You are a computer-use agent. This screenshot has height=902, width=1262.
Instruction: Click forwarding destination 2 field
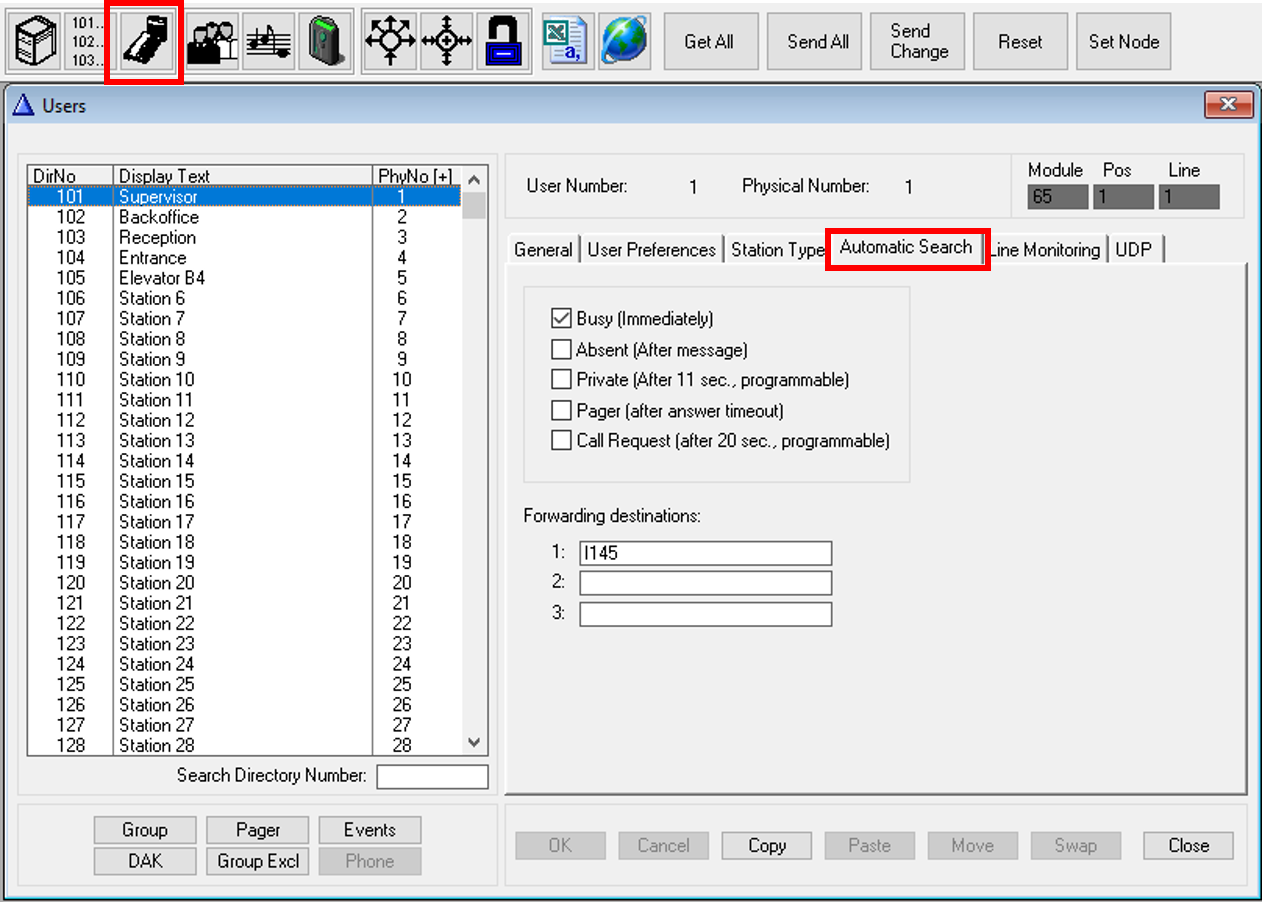coord(705,583)
